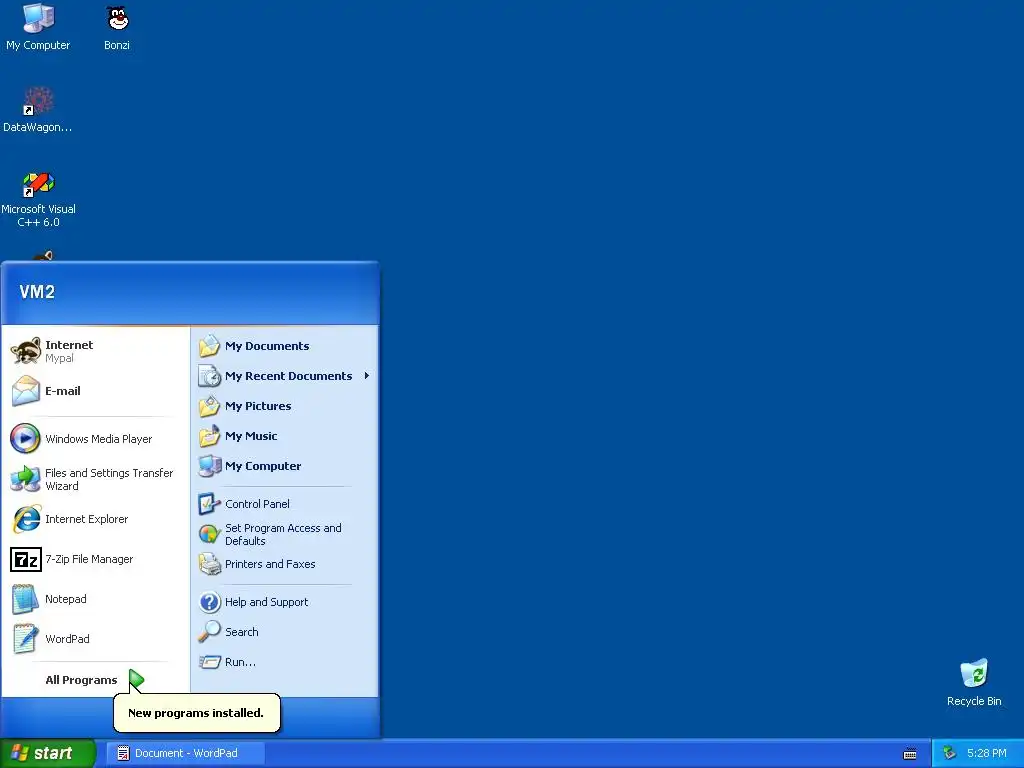1024x768 pixels.
Task: Click the Run... icon
Action: pyautogui.click(x=210, y=662)
